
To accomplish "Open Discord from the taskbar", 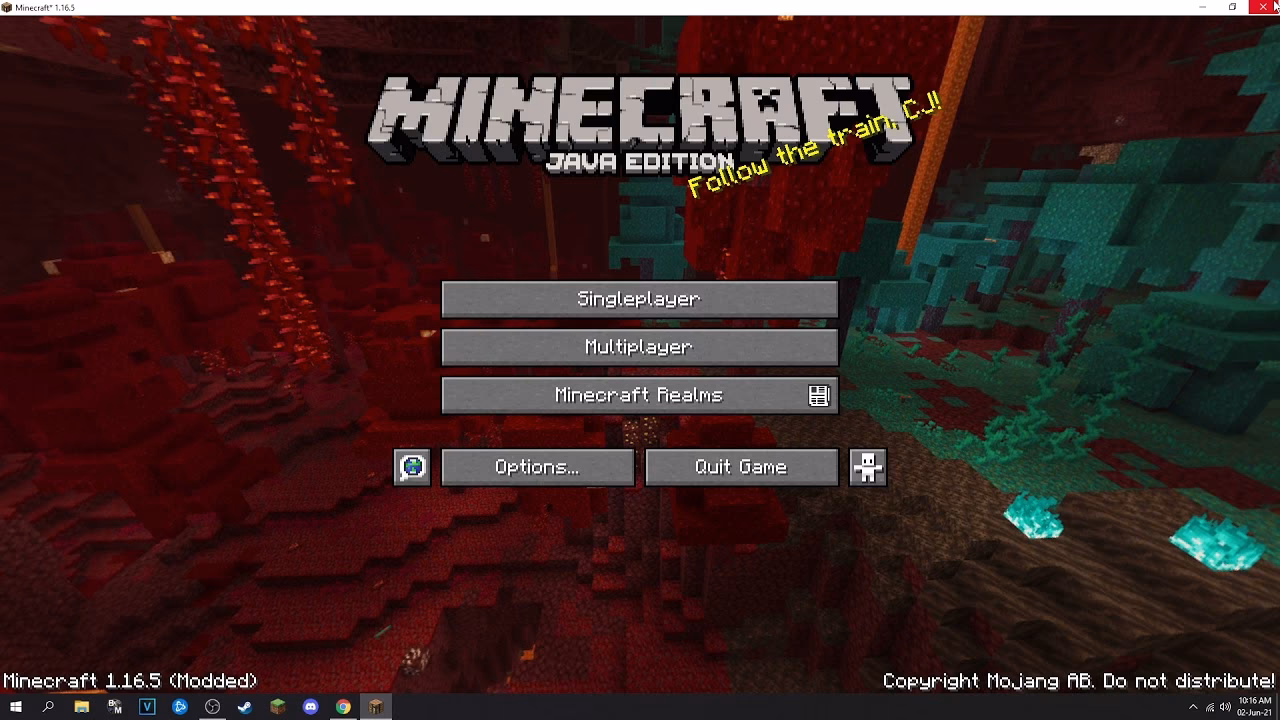I will pos(310,707).
